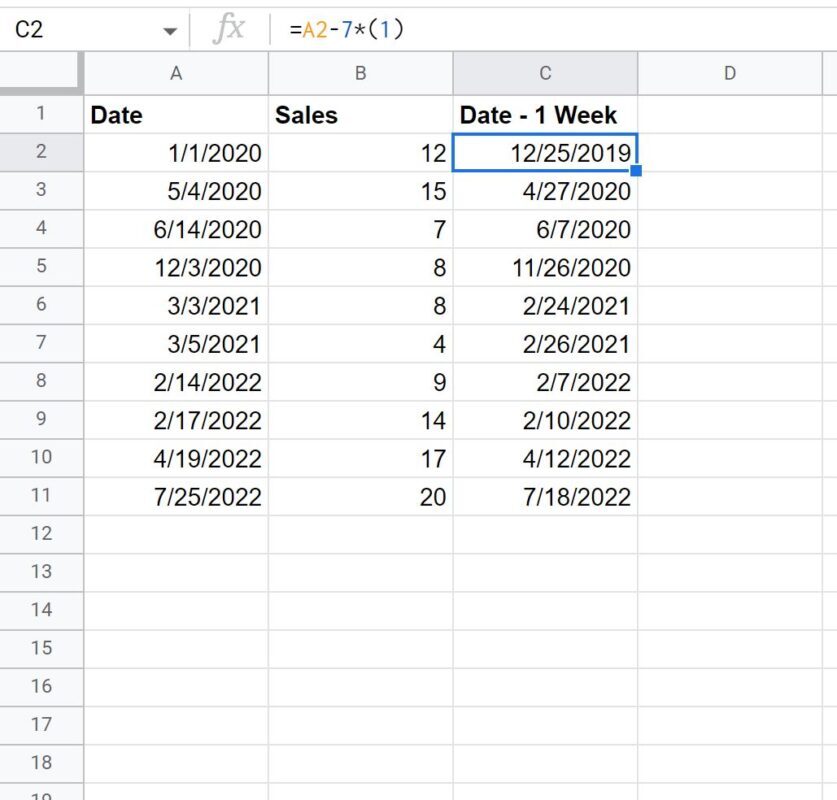Screen dimensions: 837x800
Task: Select cell containing 2/24/2021
Action: pyautogui.click(x=545, y=306)
